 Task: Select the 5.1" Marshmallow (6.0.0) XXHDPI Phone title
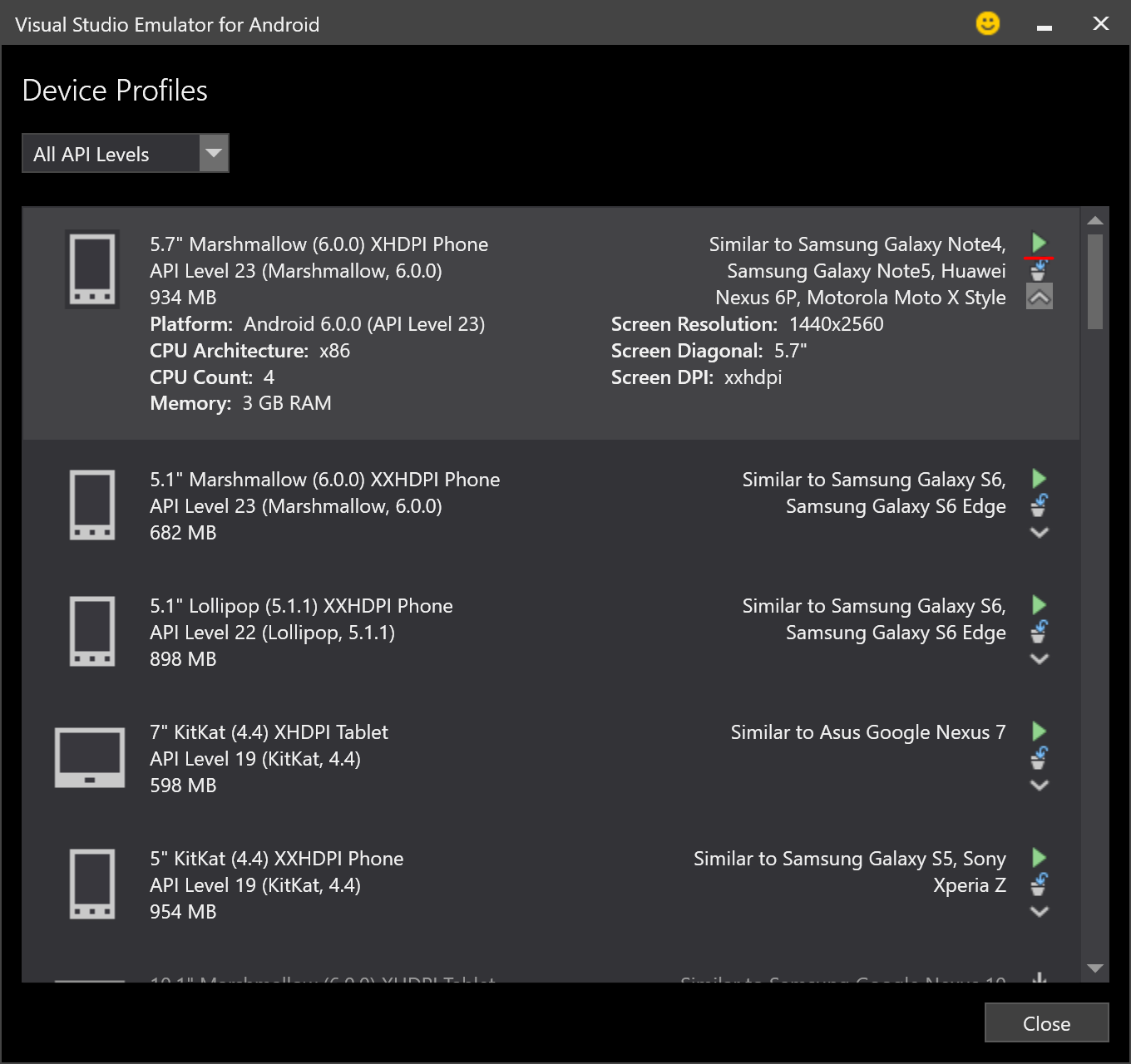tap(325, 480)
